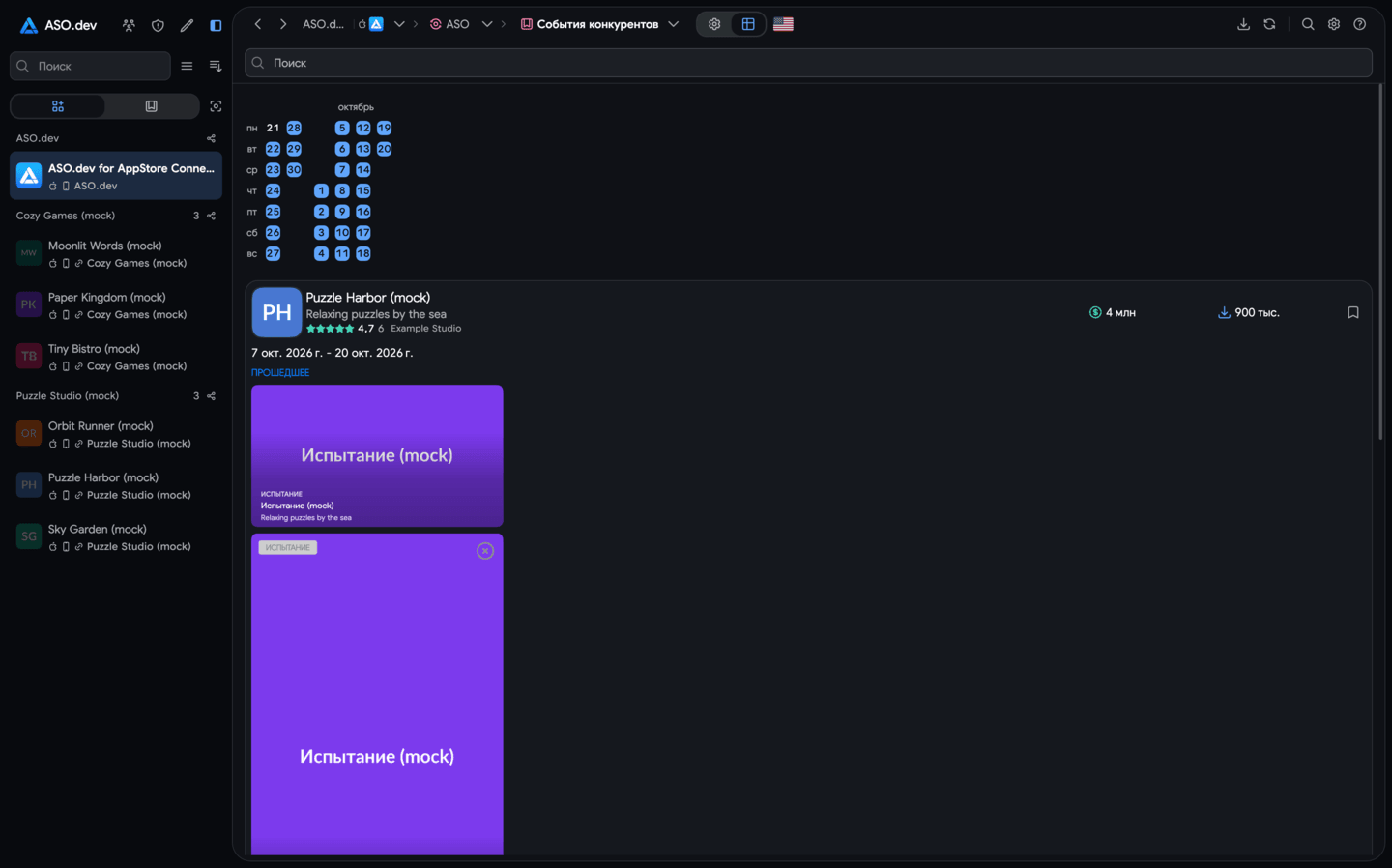Select Tiny Bistro (mock) app

tap(116, 357)
